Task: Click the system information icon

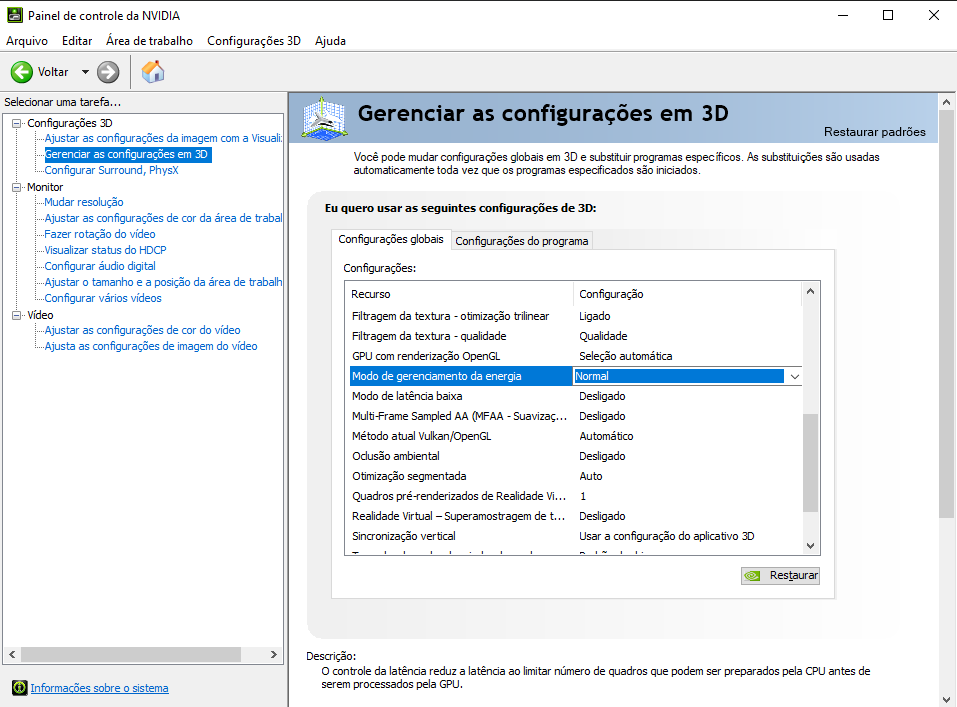Action: [x=20, y=688]
